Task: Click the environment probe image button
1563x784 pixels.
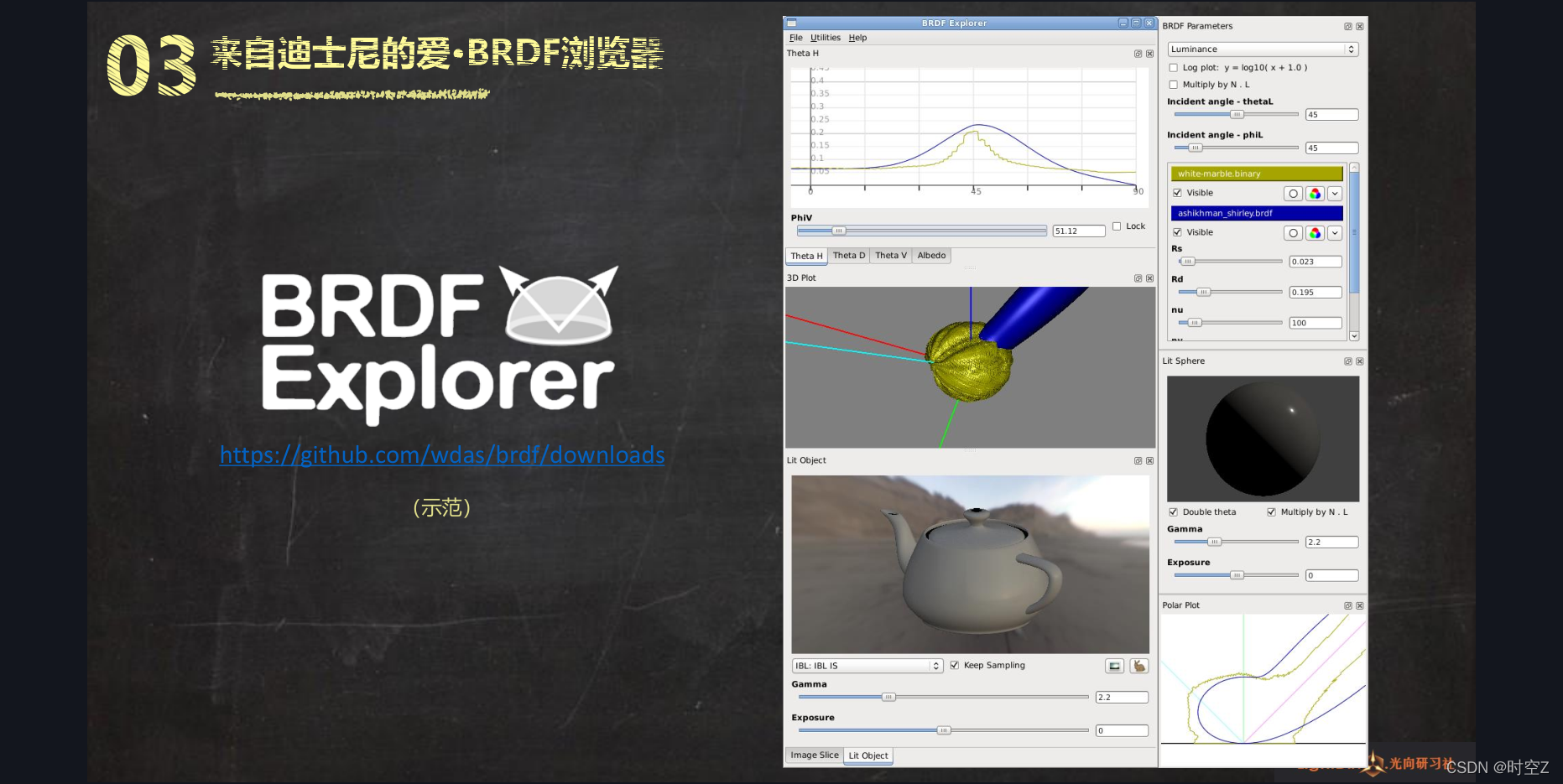Action: [1114, 666]
